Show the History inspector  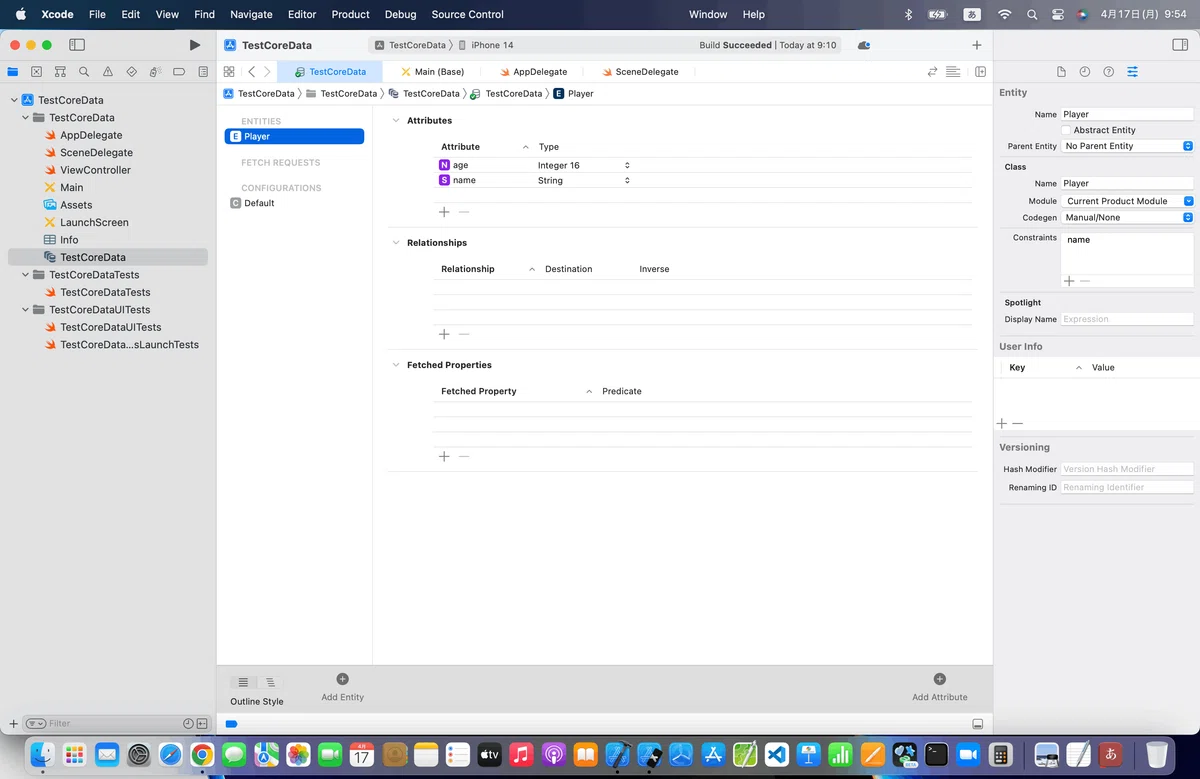pyautogui.click(x=1085, y=72)
